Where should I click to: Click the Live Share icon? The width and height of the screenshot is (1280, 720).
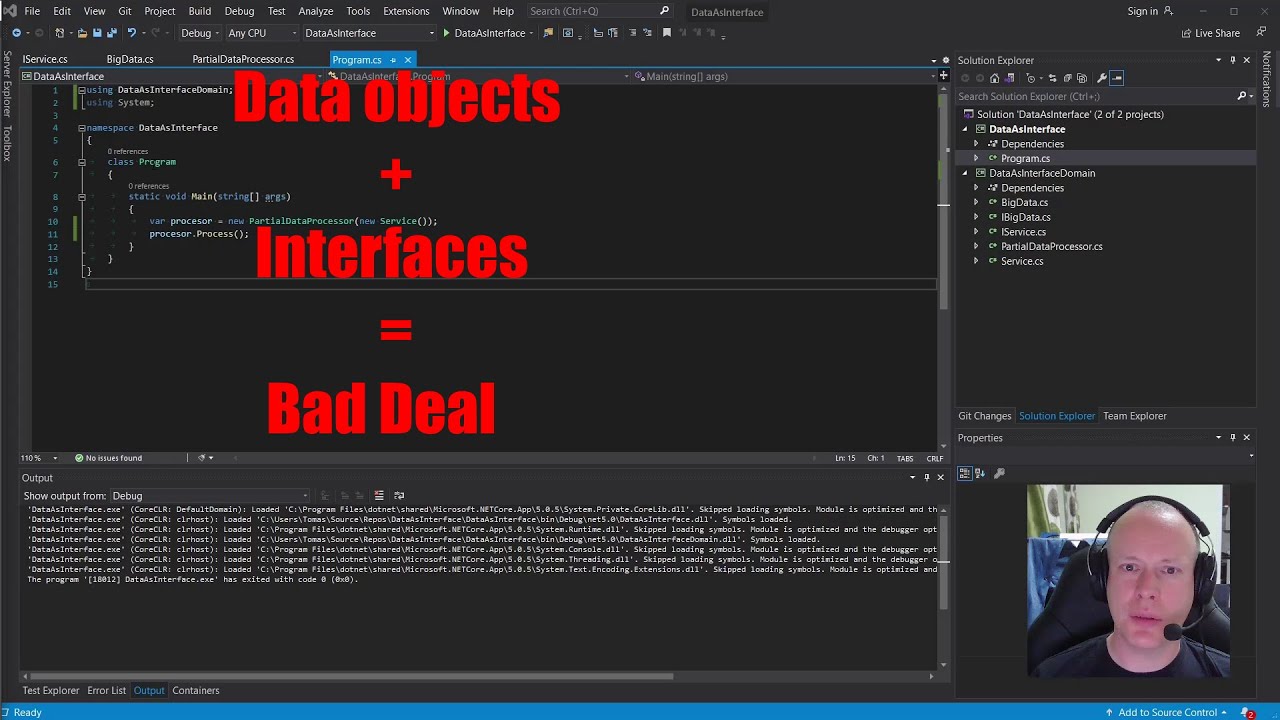1187,33
